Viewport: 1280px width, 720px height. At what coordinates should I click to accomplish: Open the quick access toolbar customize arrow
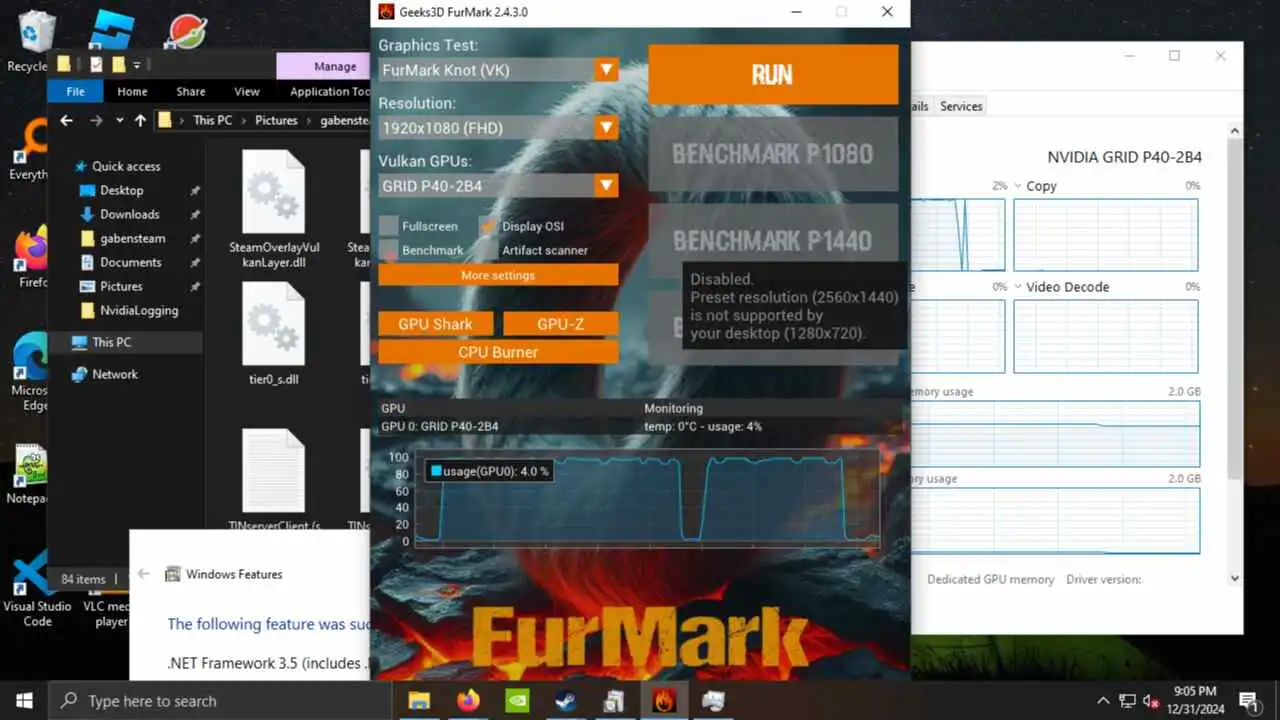click(136, 65)
